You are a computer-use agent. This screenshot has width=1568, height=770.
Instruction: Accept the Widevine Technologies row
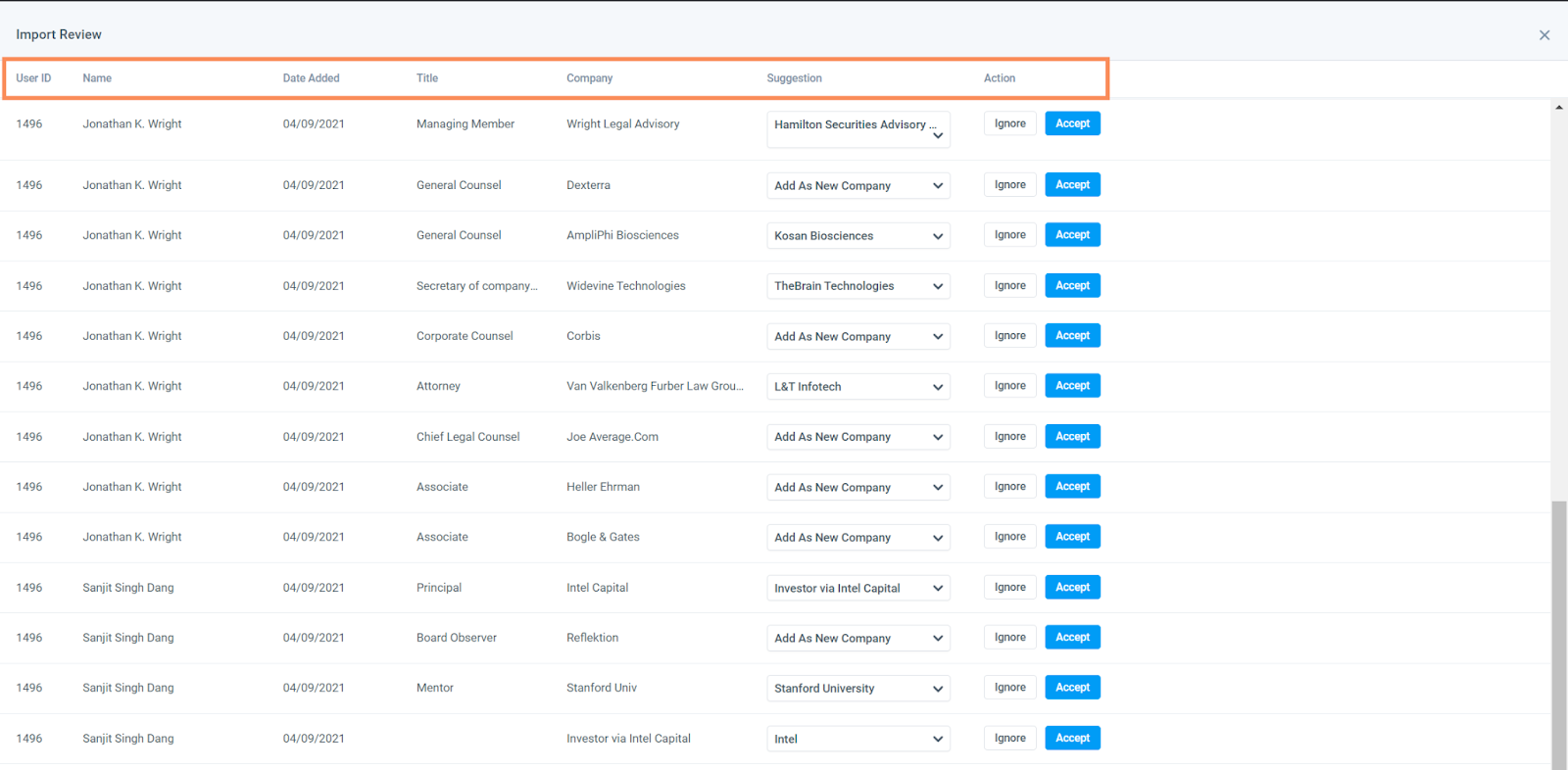point(1072,285)
